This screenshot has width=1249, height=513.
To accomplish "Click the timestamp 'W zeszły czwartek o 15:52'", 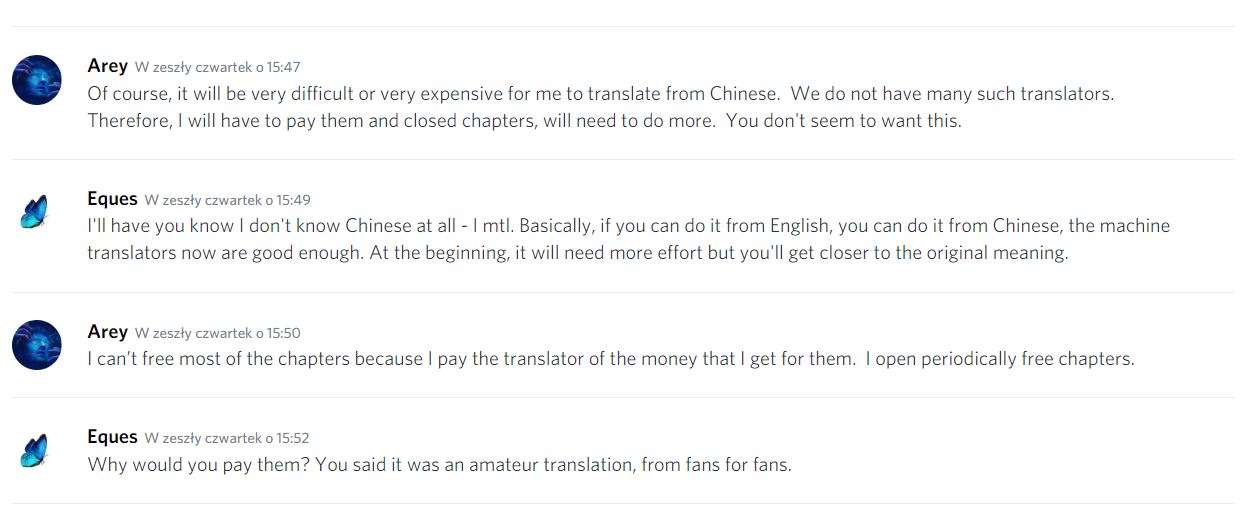I will [227, 438].
